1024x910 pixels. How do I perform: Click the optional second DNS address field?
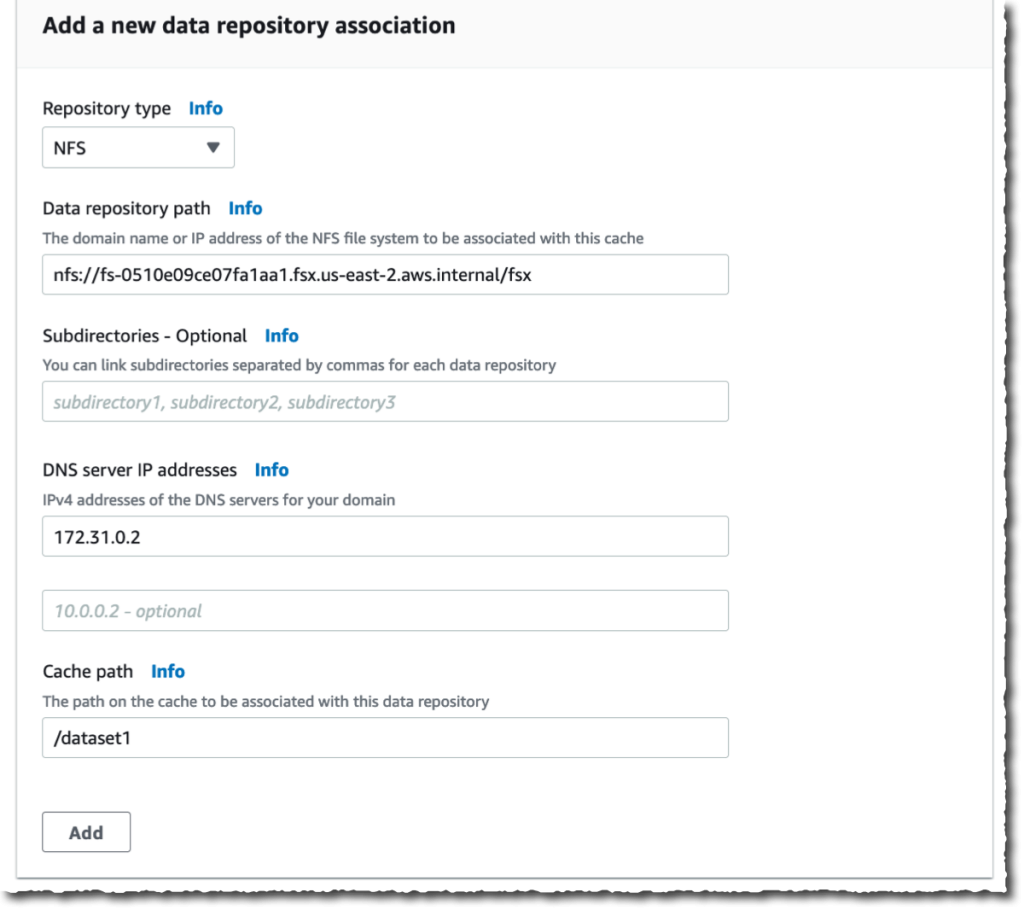(385, 610)
